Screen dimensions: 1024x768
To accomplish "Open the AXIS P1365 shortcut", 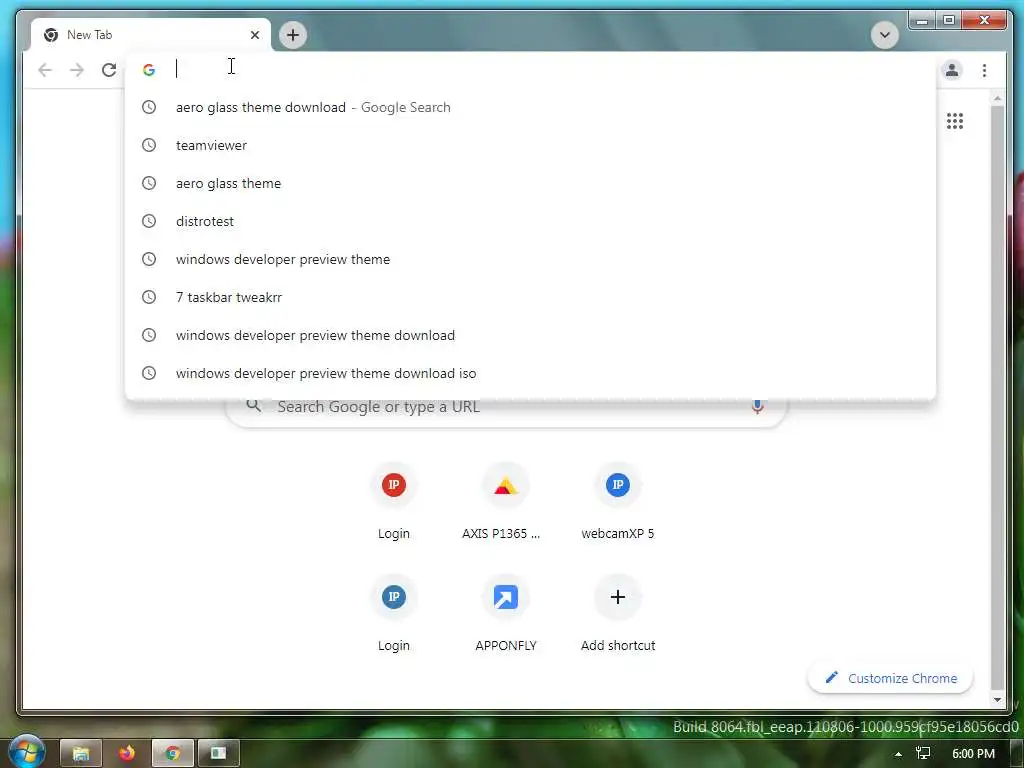I will [505, 503].
